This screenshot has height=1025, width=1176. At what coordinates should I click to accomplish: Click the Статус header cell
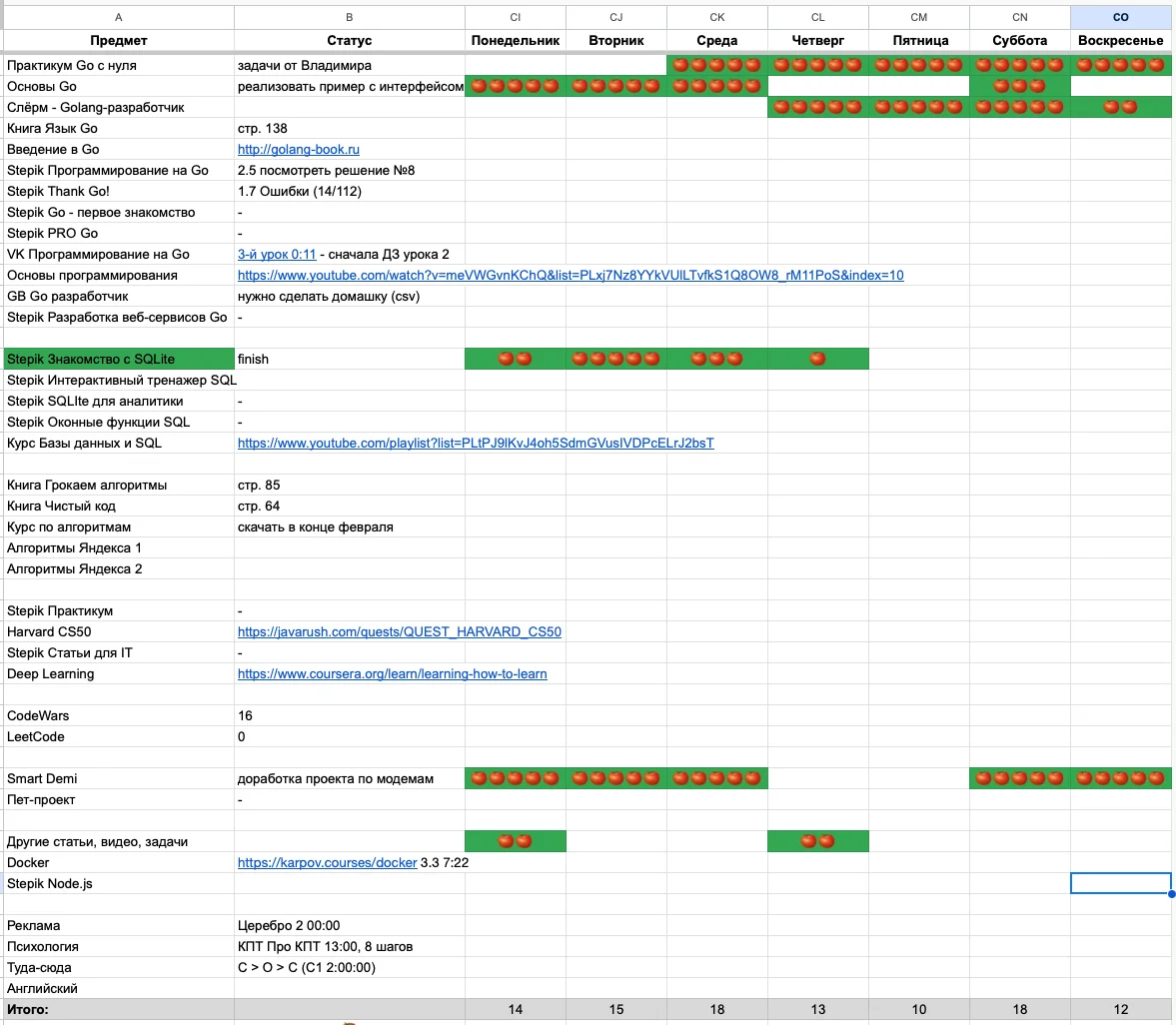[x=349, y=41]
